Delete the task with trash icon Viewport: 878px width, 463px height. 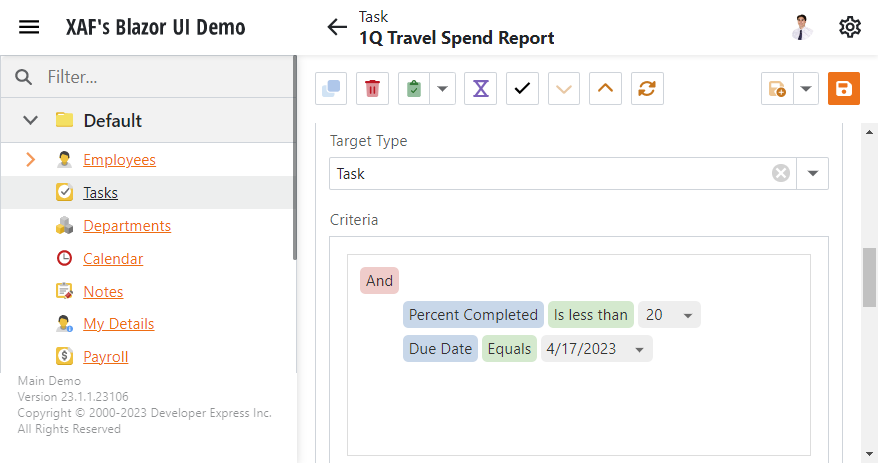(372, 88)
